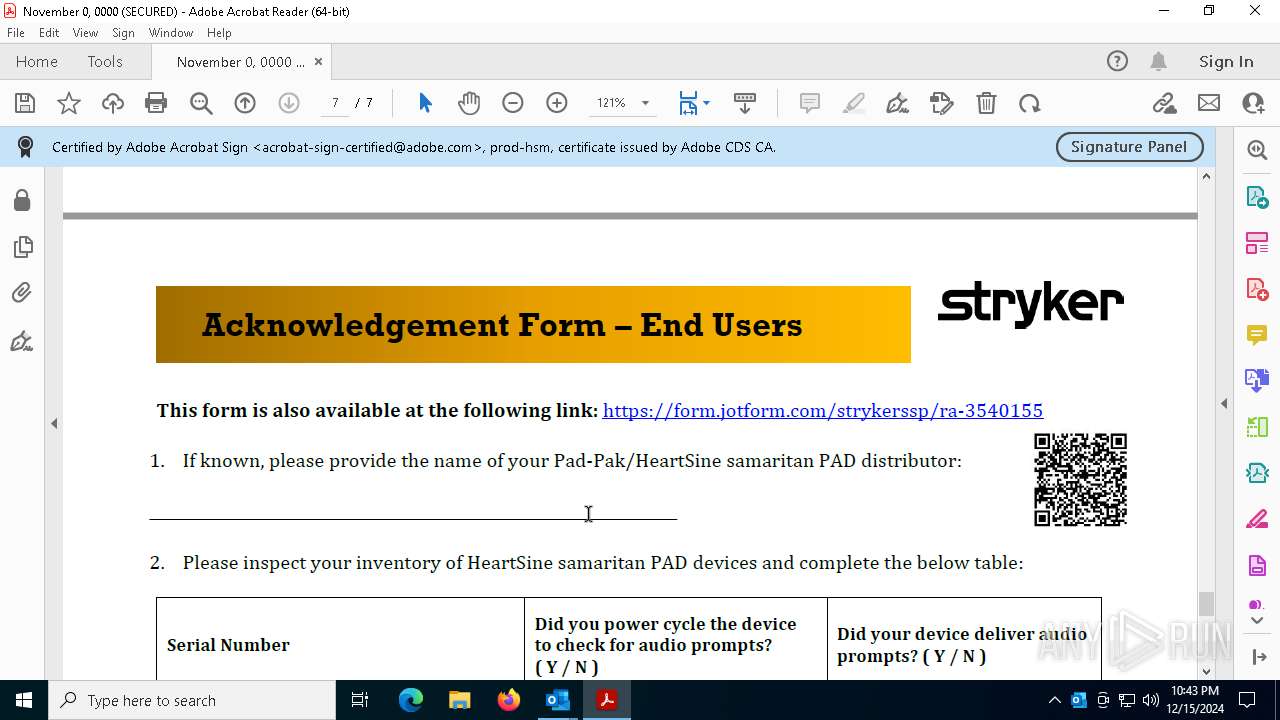Click the read mode keyboard icon
The height and width of the screenshot is (720, 1280).
[x=745, y=103]
